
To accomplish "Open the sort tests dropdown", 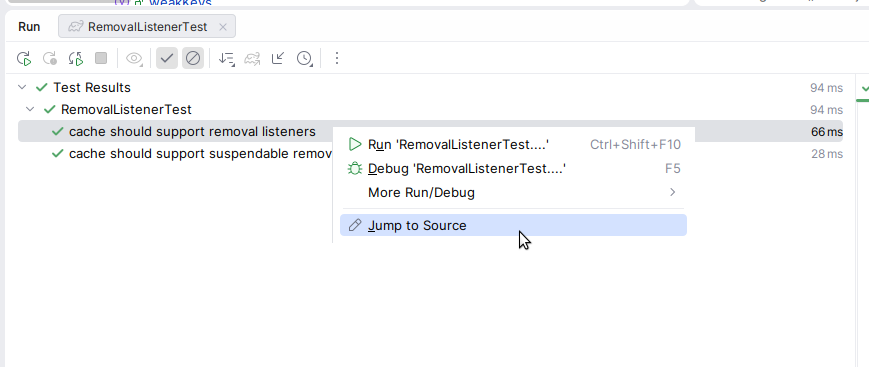I will [x=226, y=58].
